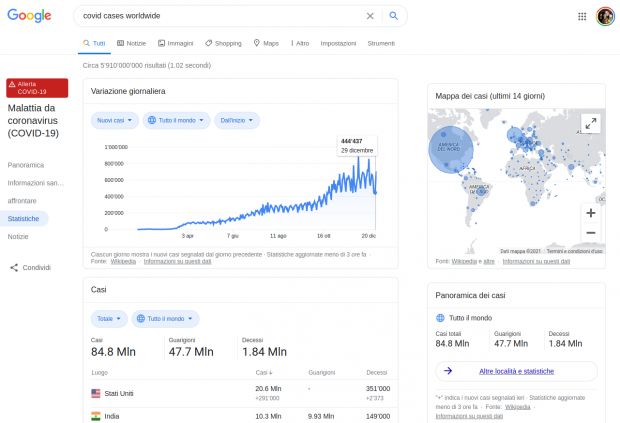620x423 pixels.
Task: Open chart's Tutto il mondo dropdown
Action: [176, 120]
